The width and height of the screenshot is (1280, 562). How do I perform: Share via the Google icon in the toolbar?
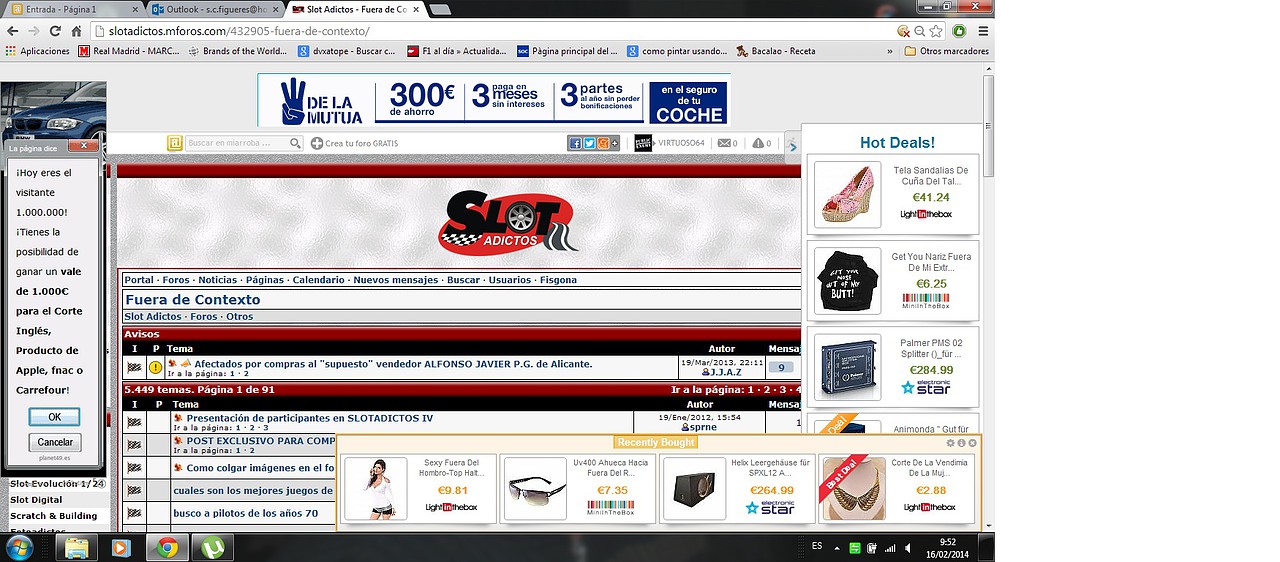tap(602, 143)
